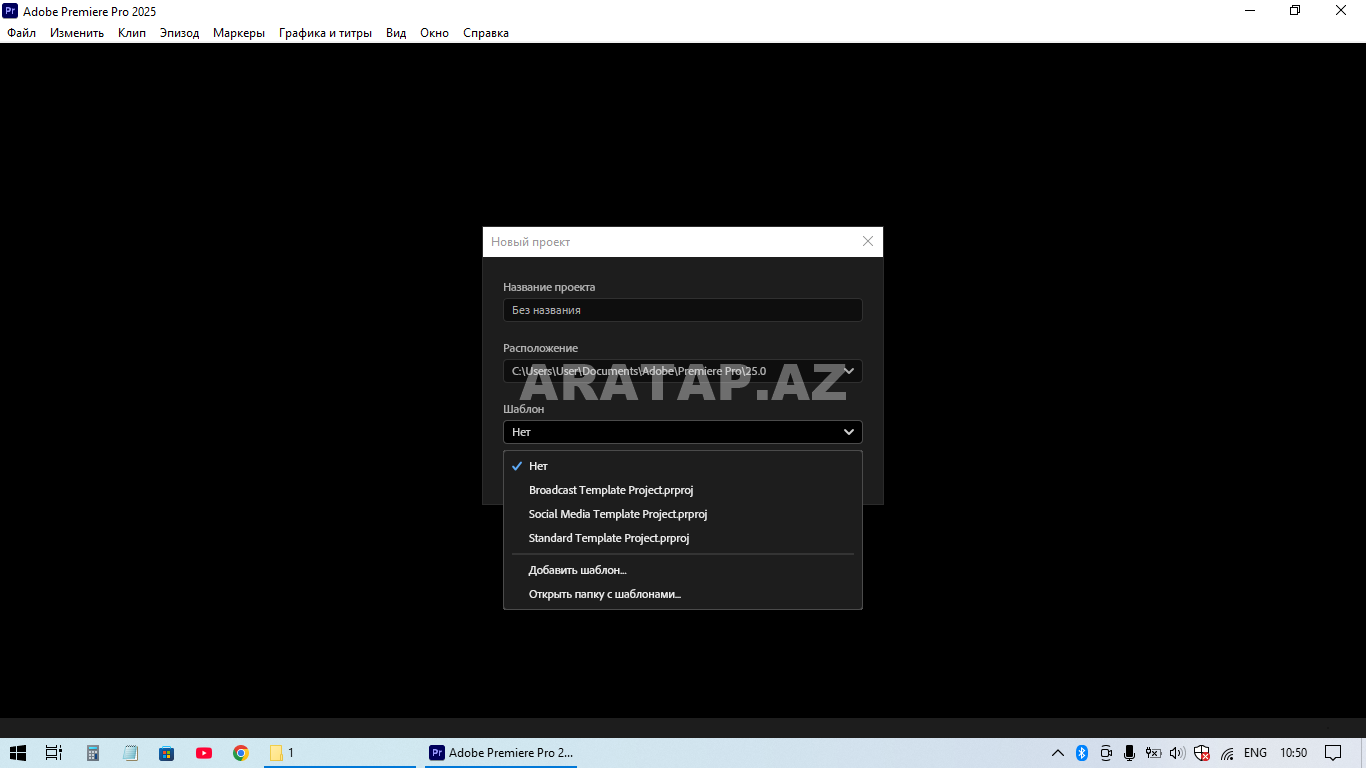Screen dimensions: 1366x768
Task: Expand the Расположение path dropdown
Action: pos(849,371)
